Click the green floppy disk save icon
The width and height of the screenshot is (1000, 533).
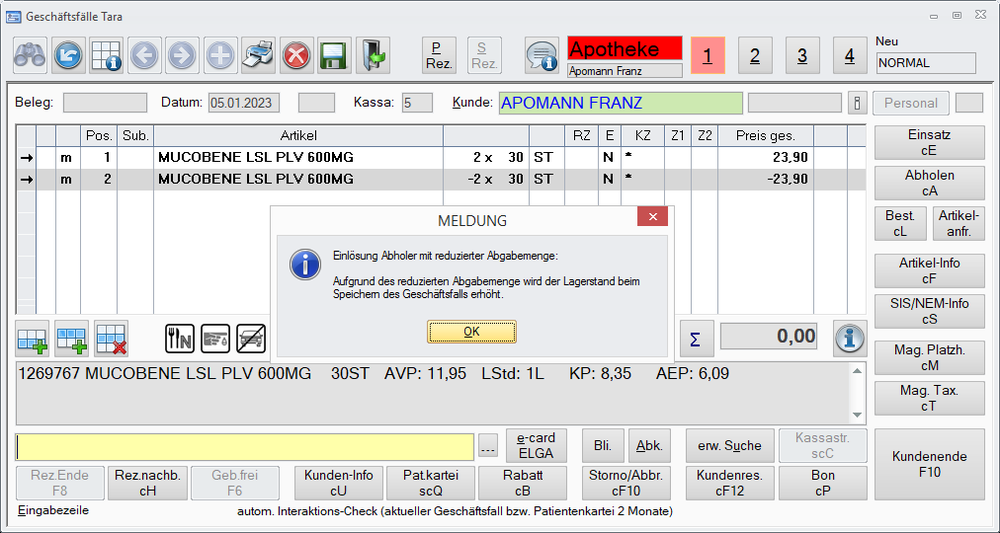(x=334, y=55)
